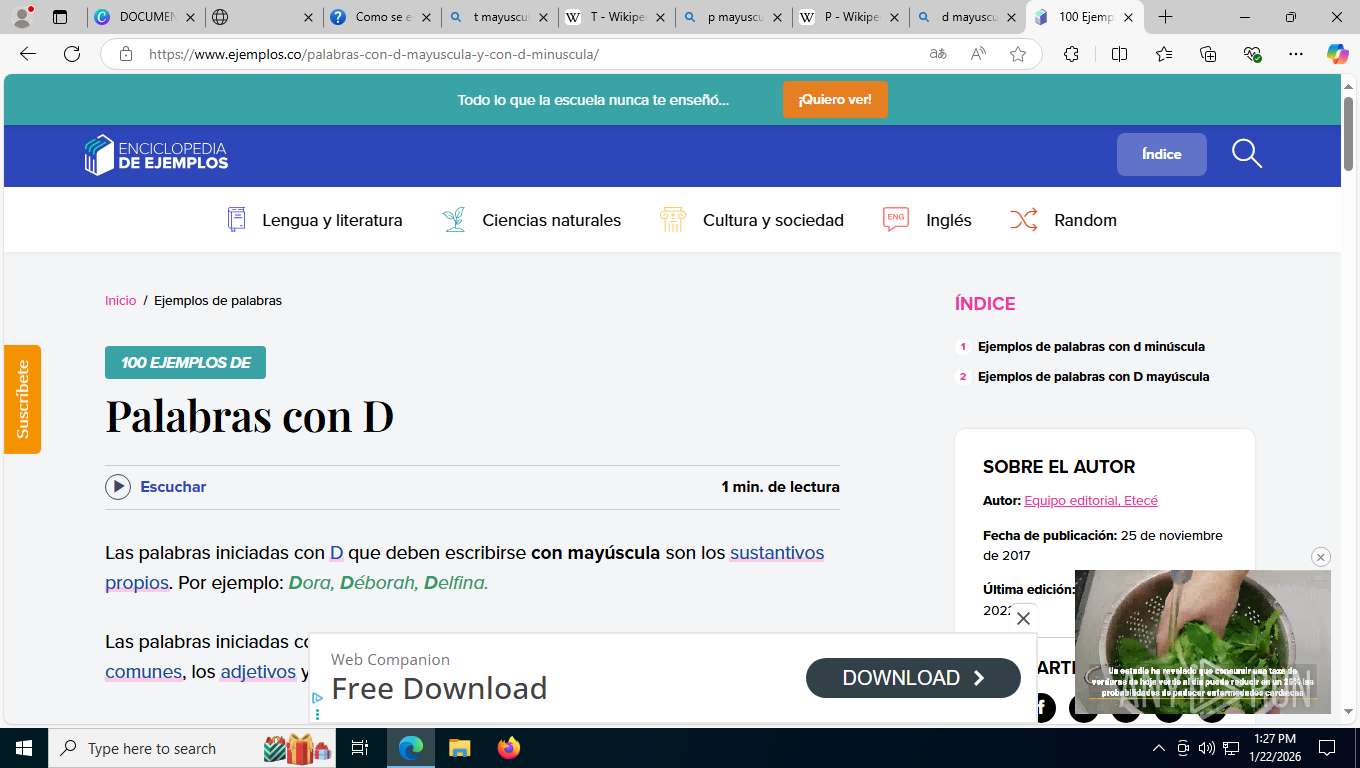Image resolution: width=1360 pixels, height=768 pixels.
Task: Follow the Inicio breadcrumb link
Action: pos(120,301)
